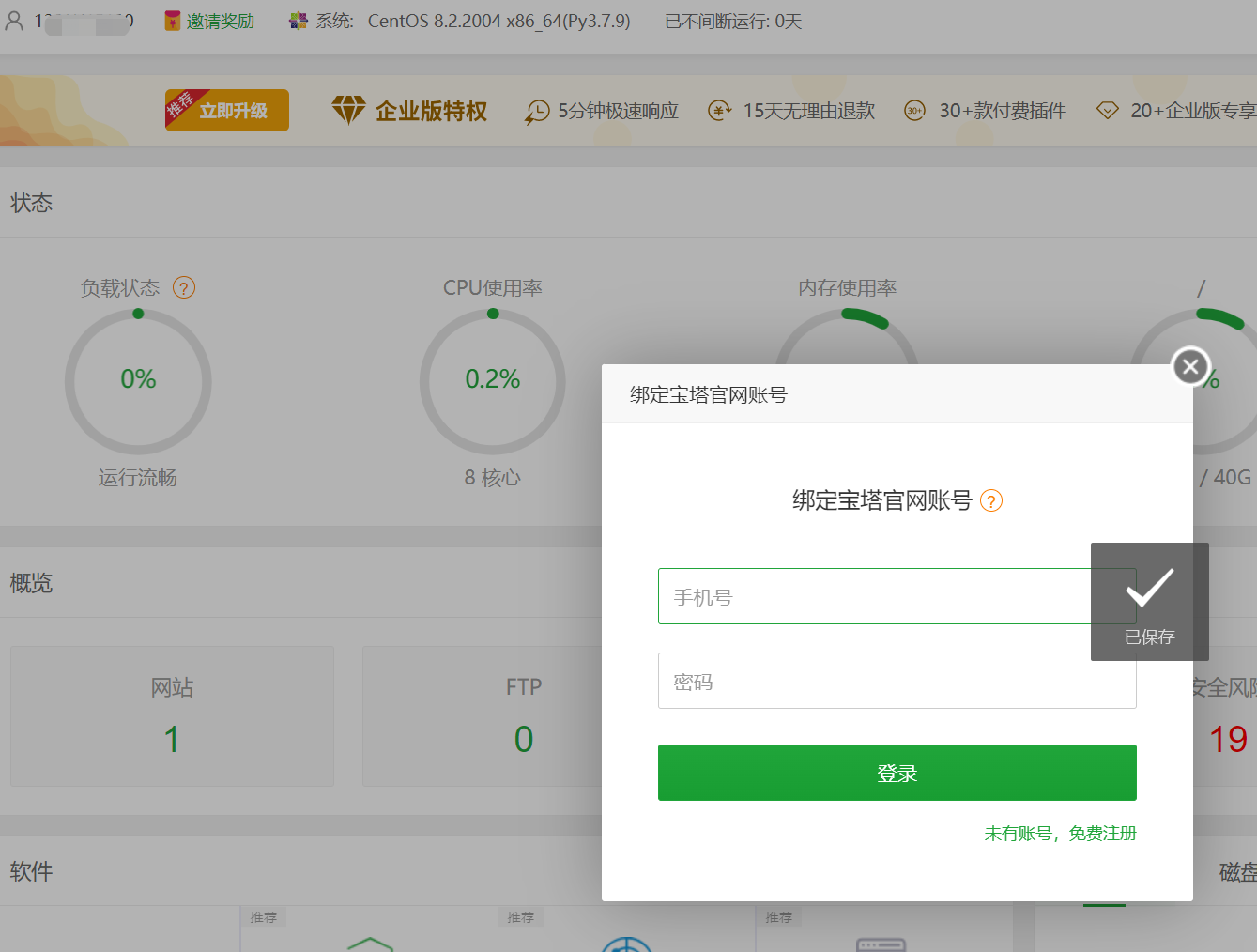Click the 20+企业版专享 diamond outline icon
Image resolution: width=1257 pixels, height=952 pixels.
tap(1108, 111)
